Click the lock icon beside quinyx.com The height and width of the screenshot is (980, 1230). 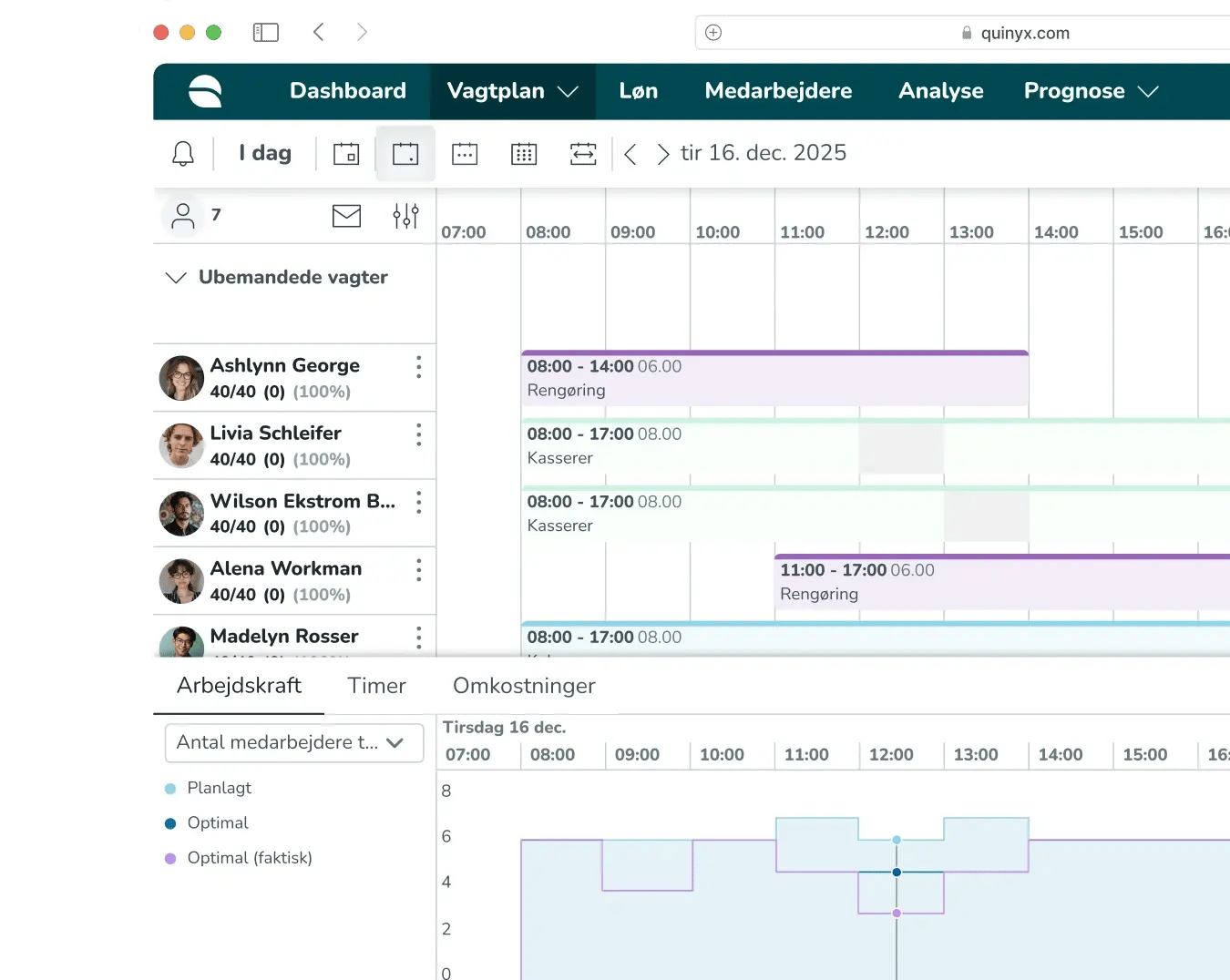967,33
